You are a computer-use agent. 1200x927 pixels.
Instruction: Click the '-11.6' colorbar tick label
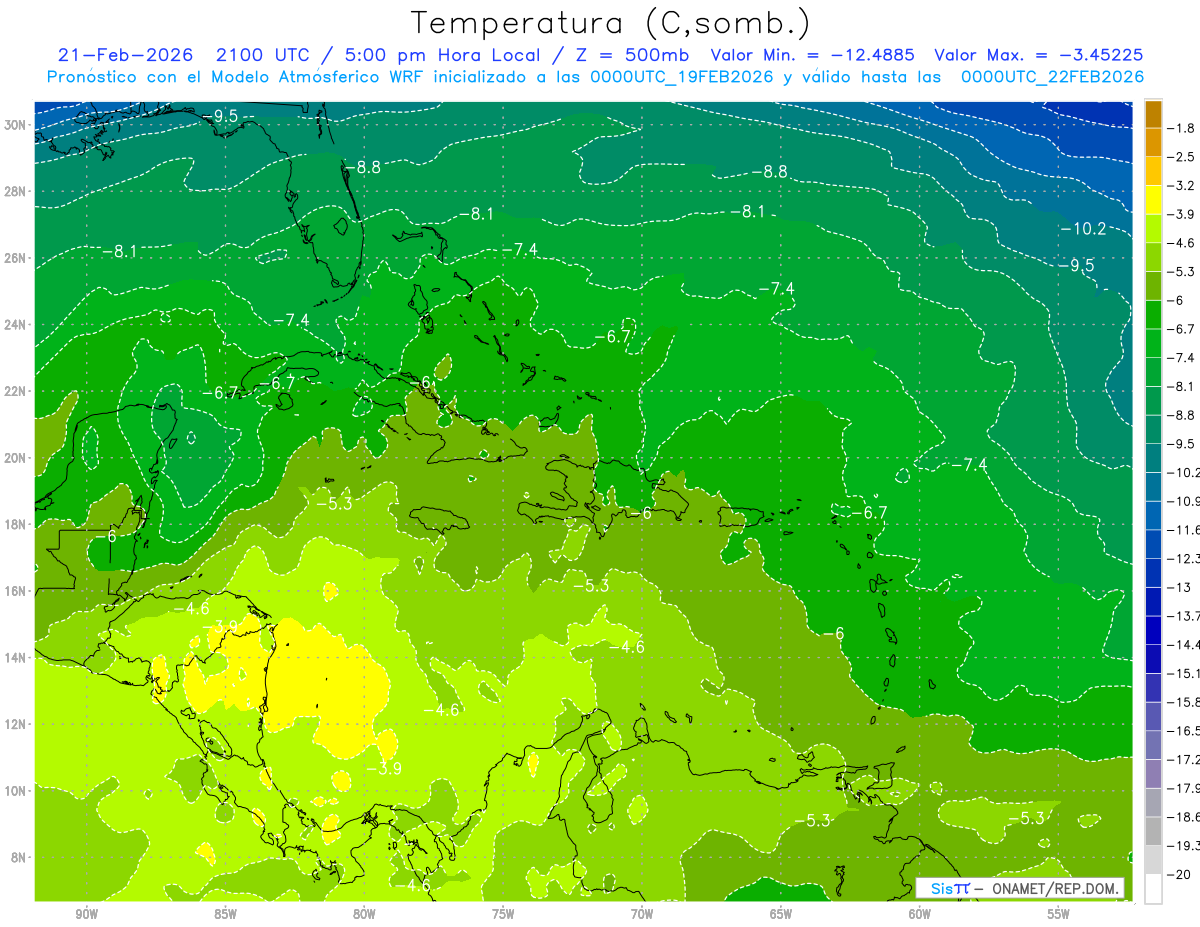tap(1183, 529)
